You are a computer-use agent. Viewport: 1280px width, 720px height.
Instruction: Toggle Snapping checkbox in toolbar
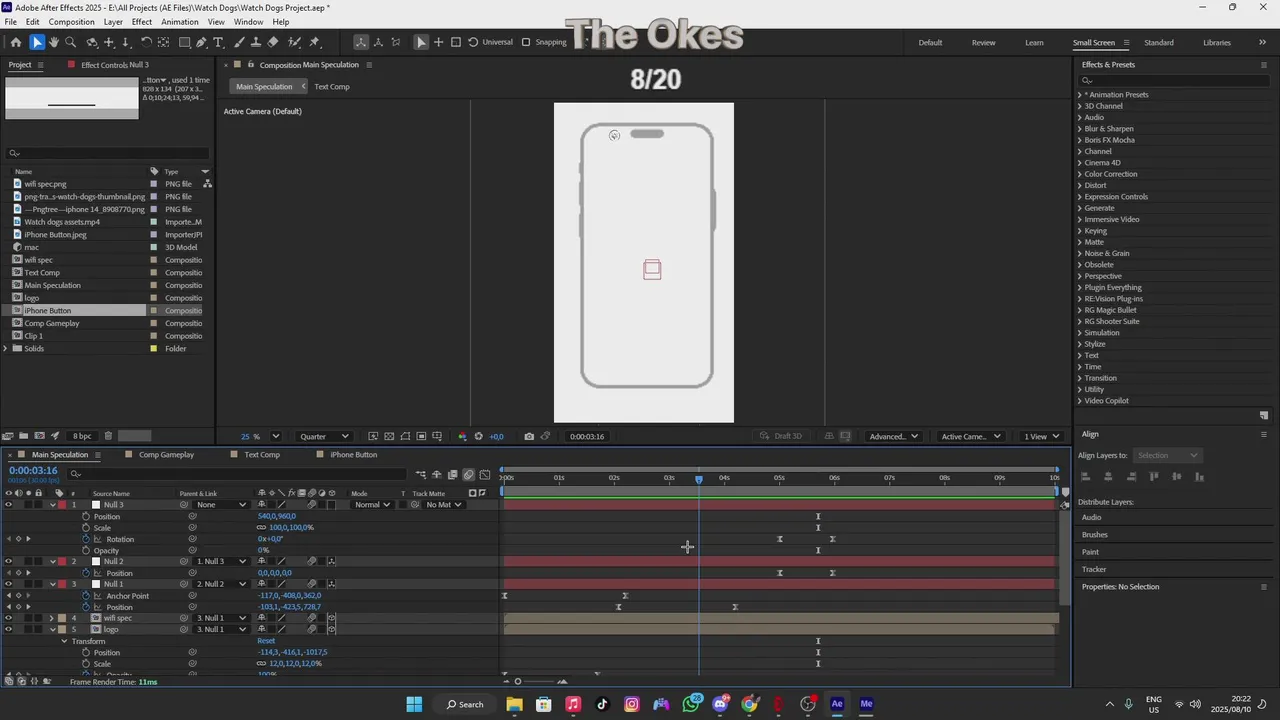pos(526,42)
